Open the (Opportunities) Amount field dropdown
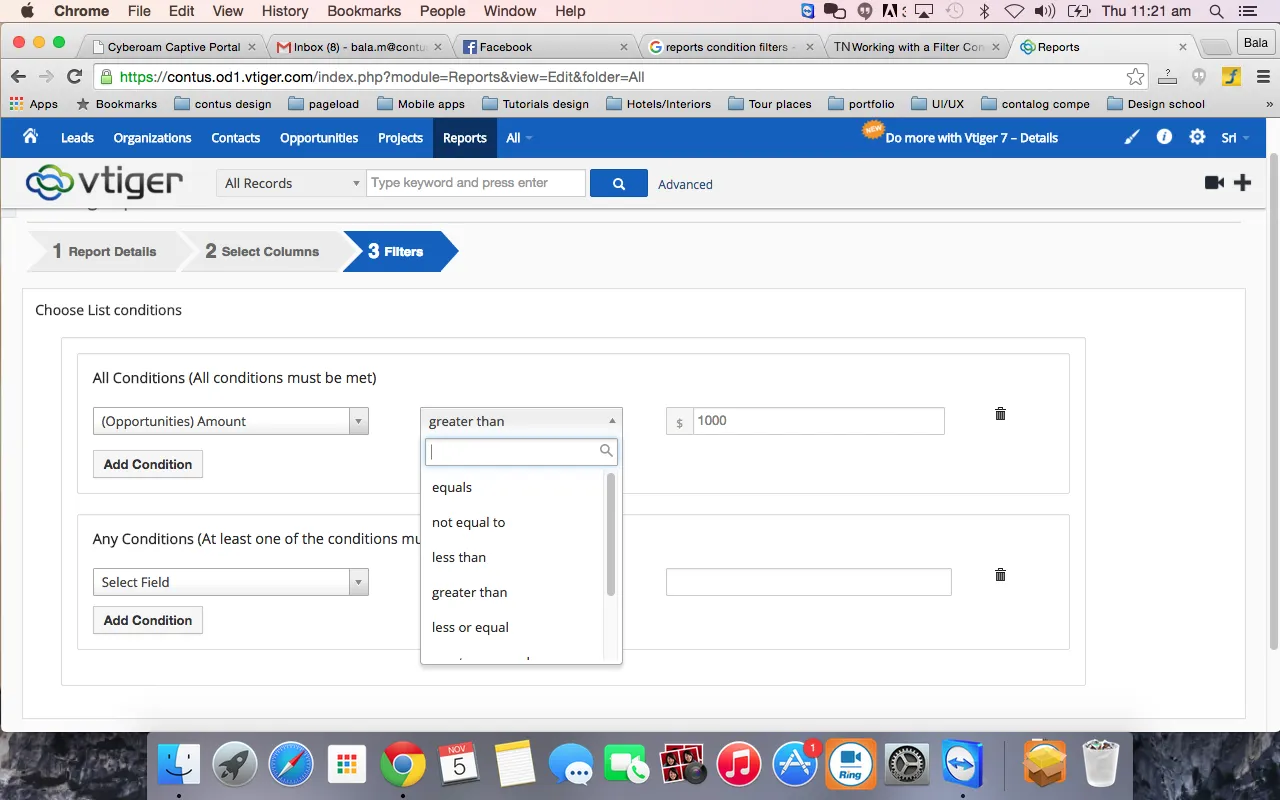This screenshot has height=800, width=1280. (231, 421)
